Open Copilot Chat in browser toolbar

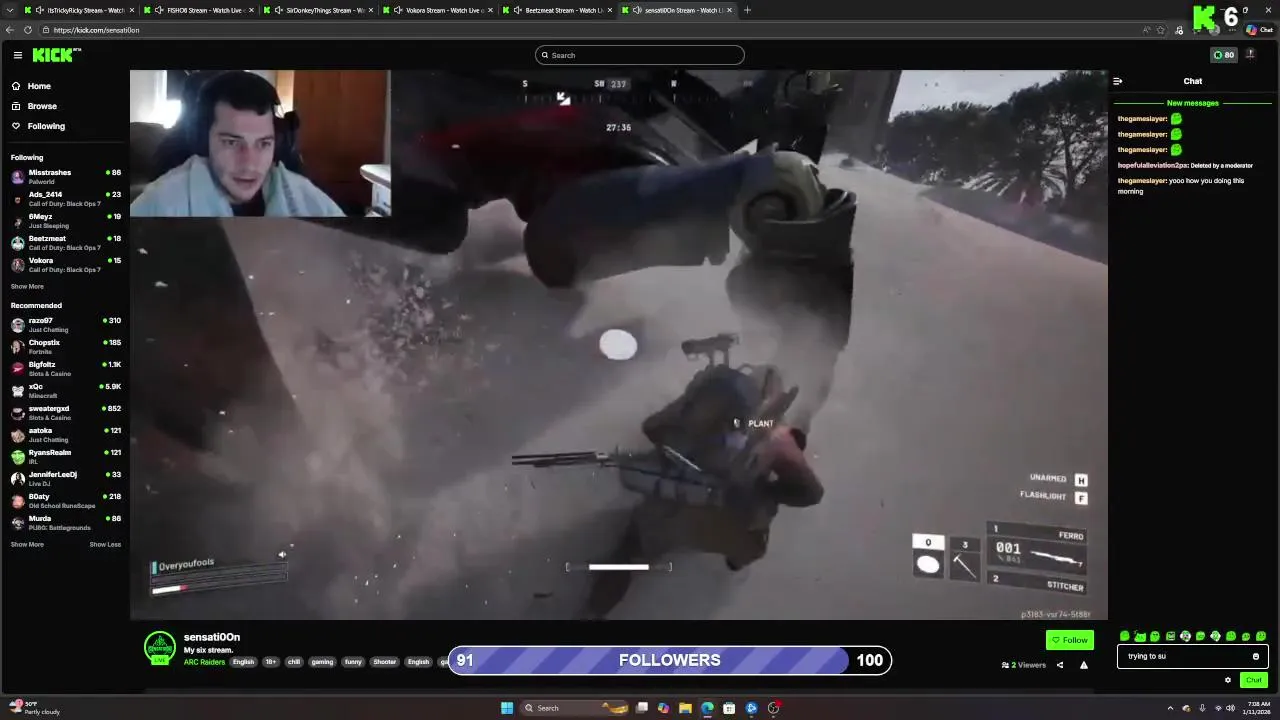point(1258,30)
